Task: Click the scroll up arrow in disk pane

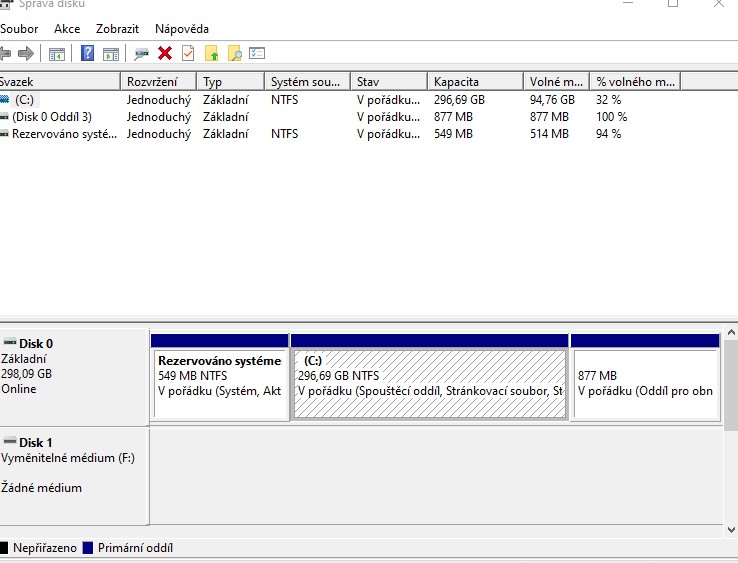Action: coord(731,332)
